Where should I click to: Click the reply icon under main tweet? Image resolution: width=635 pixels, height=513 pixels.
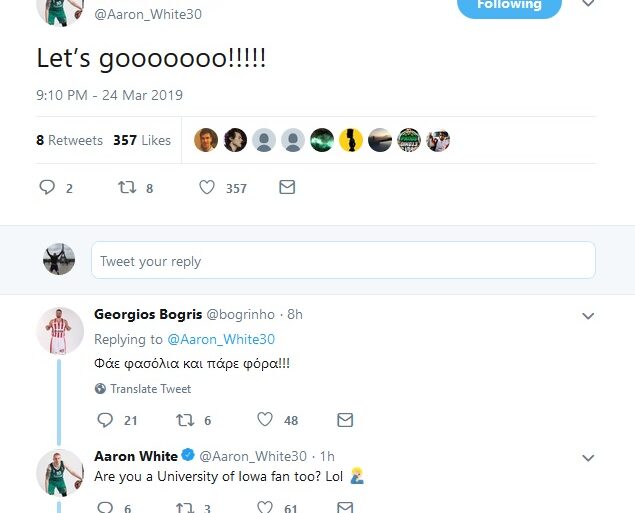47,187
